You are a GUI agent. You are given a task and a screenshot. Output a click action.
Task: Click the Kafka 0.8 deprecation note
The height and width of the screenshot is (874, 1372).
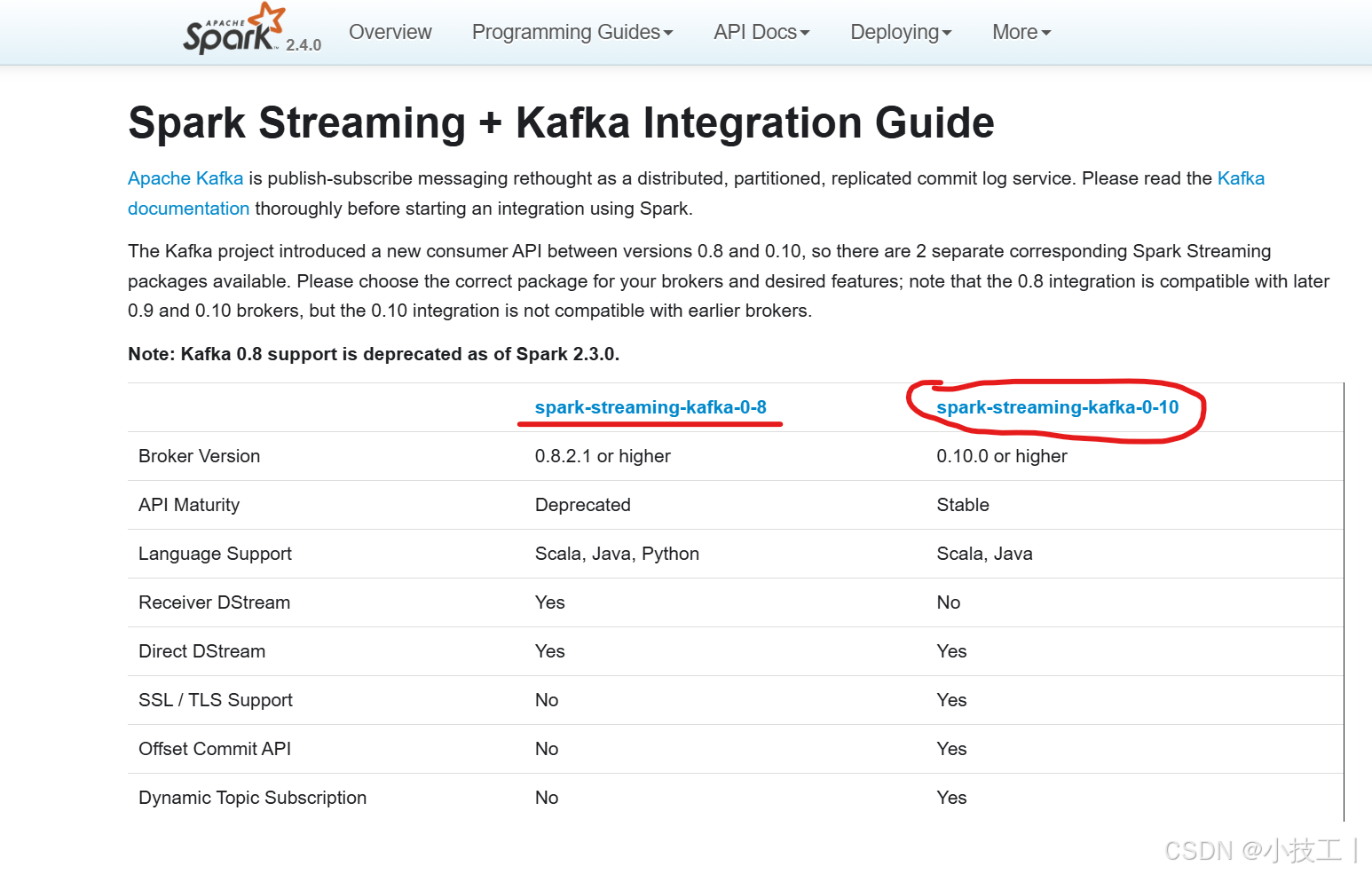pos(374,354)
